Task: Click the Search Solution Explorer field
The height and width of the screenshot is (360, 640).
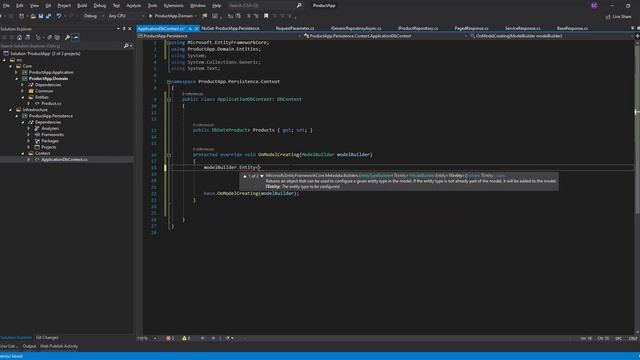Action: (x=61, y=46)
